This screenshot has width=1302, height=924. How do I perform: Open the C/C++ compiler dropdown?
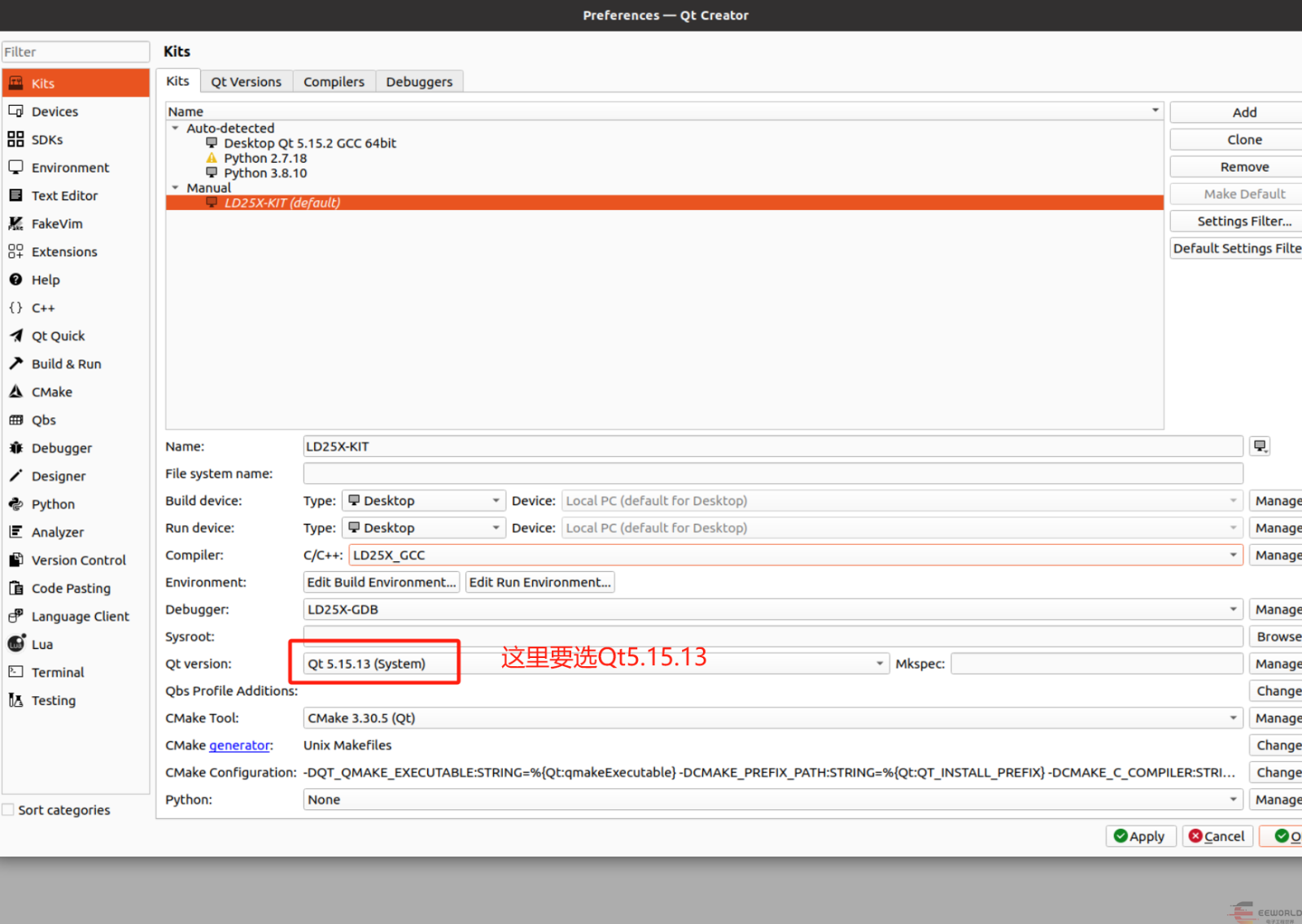click(x=1233, y=556)
